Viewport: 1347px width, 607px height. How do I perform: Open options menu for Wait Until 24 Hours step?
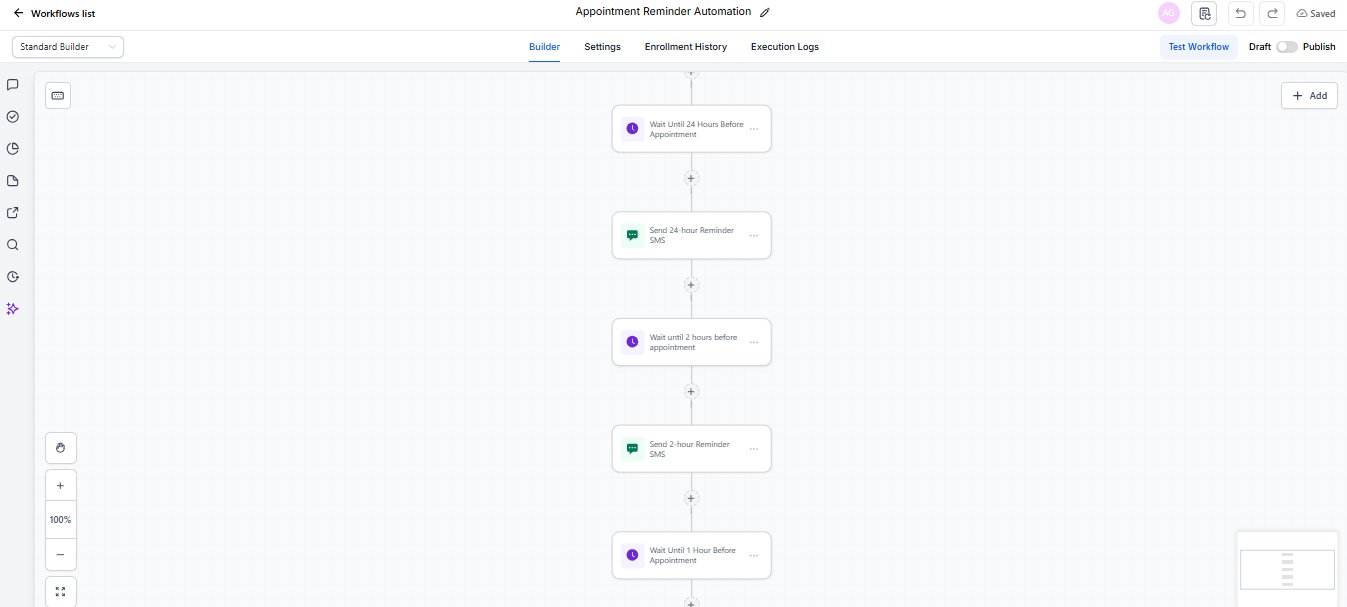point(754,129)
